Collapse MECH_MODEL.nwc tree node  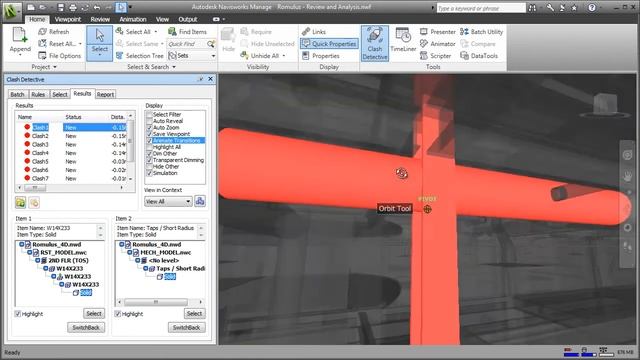tap(129, 253)
